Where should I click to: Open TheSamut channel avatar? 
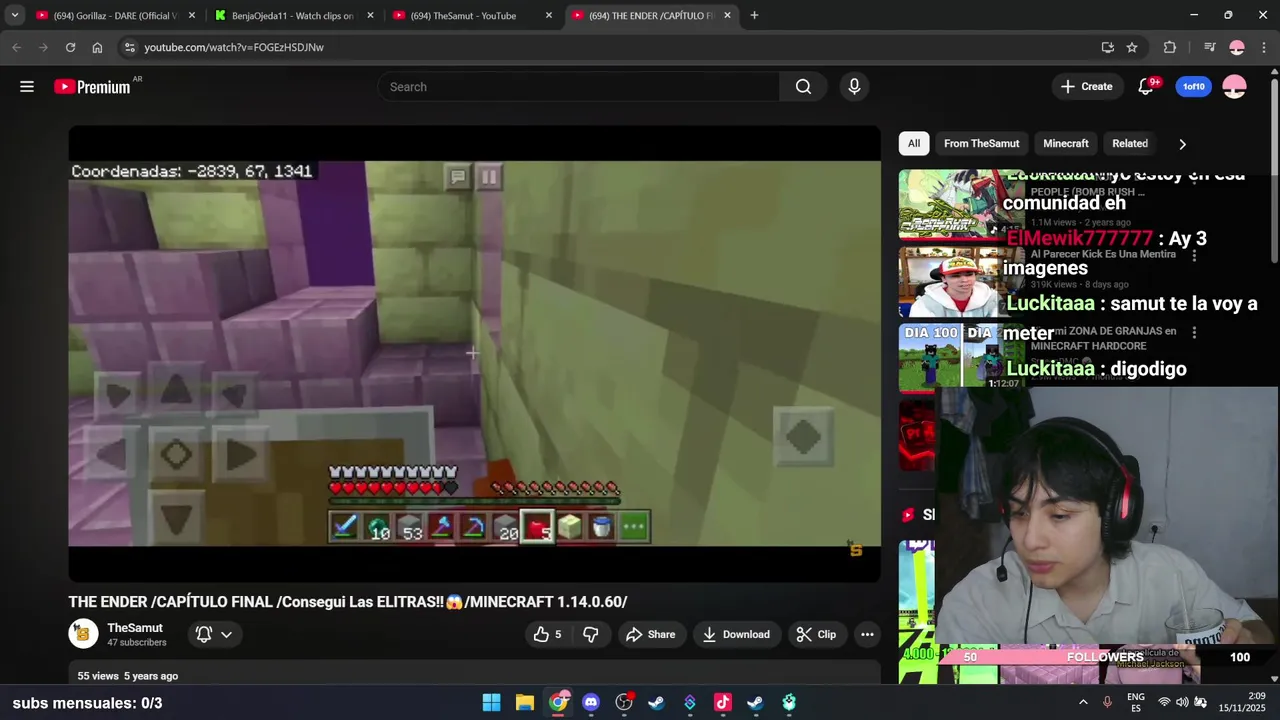coord(83,634)
